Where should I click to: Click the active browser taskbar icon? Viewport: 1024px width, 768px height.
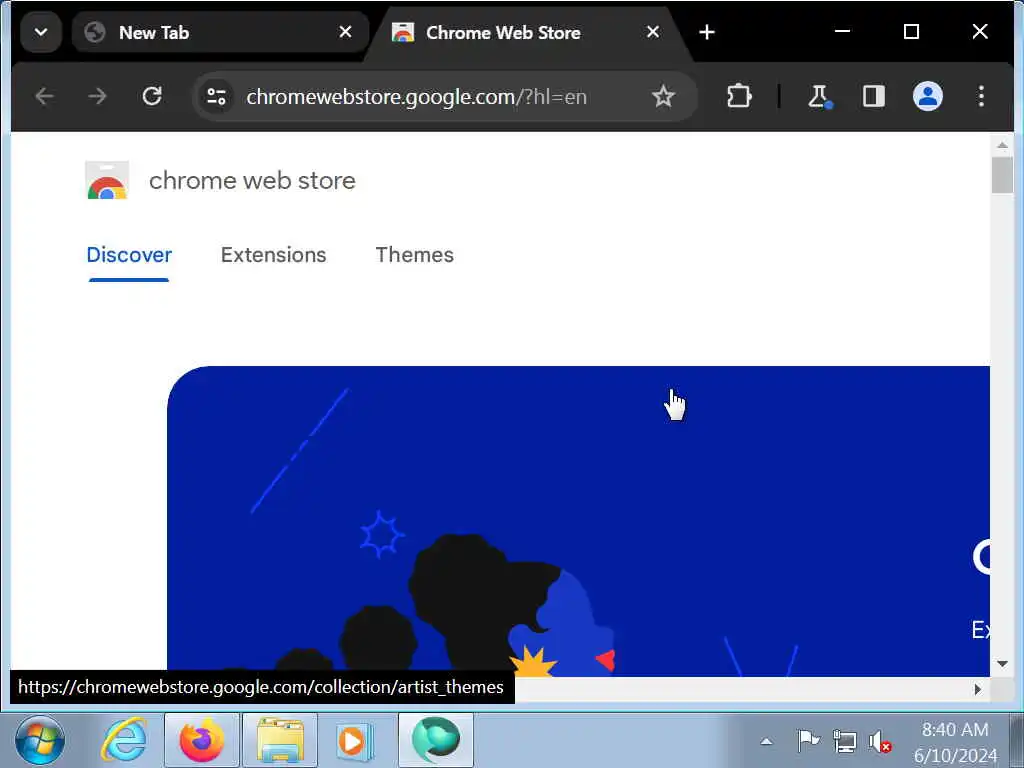(436, 741)
